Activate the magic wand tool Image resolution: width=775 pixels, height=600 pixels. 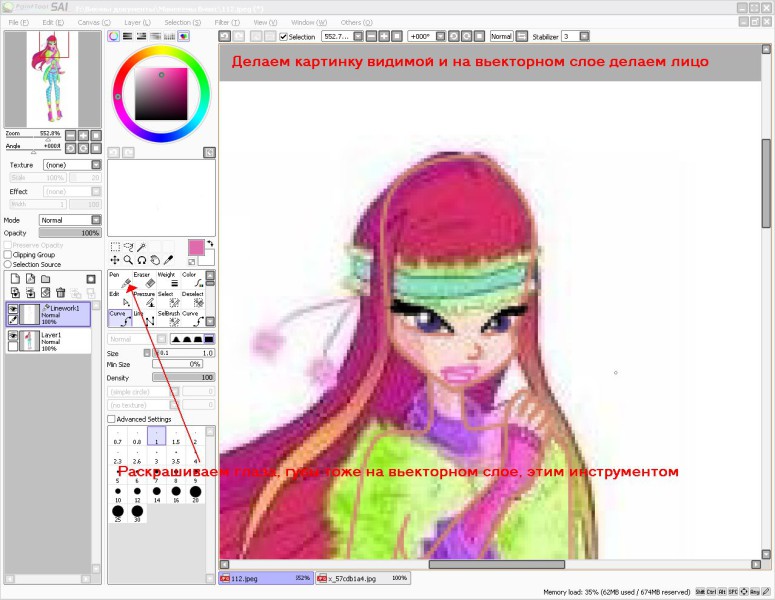click(x=142, y=247)
